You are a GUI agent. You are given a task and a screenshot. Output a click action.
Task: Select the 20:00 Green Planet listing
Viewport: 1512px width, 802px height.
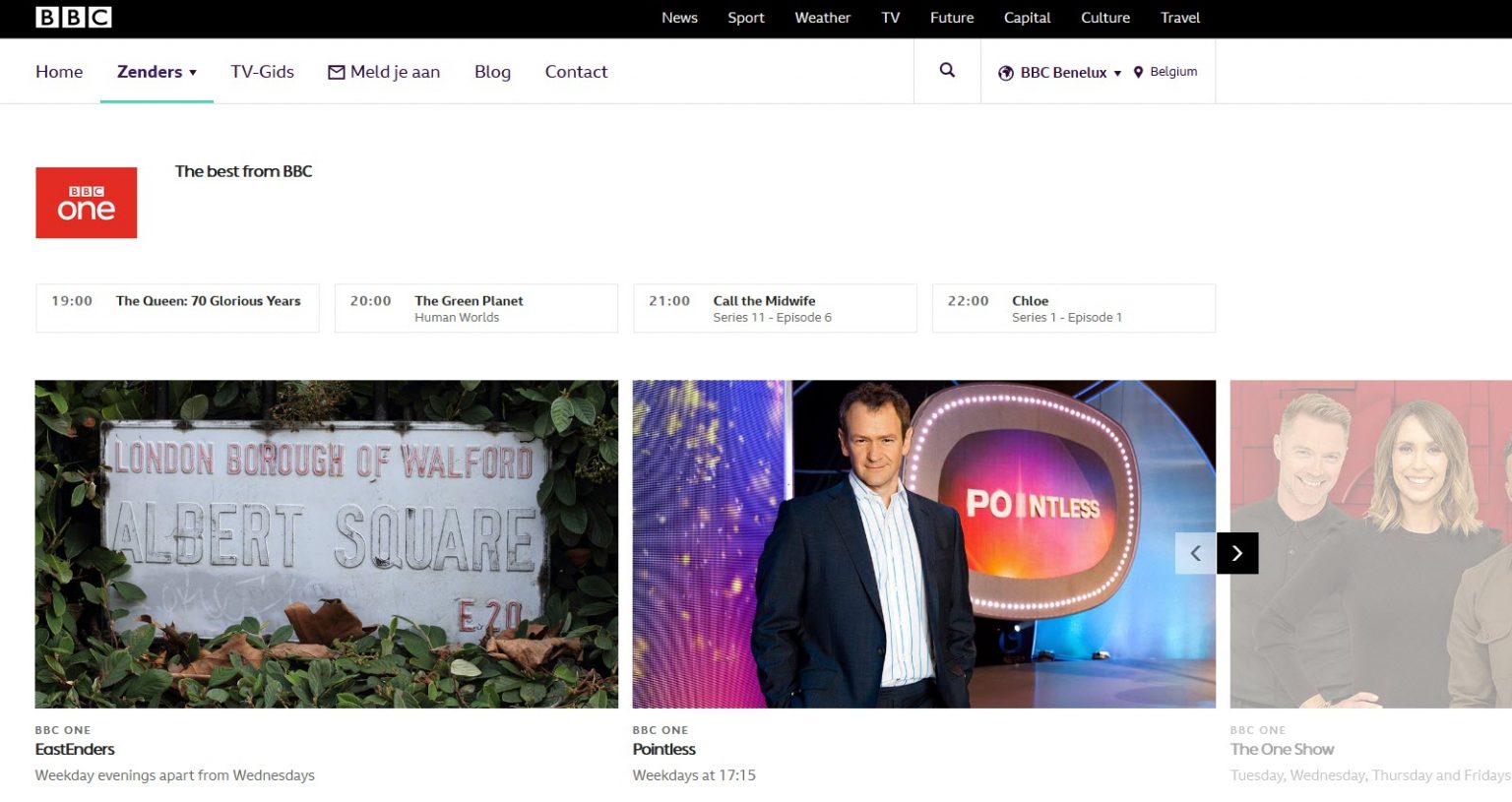point(475,307)
